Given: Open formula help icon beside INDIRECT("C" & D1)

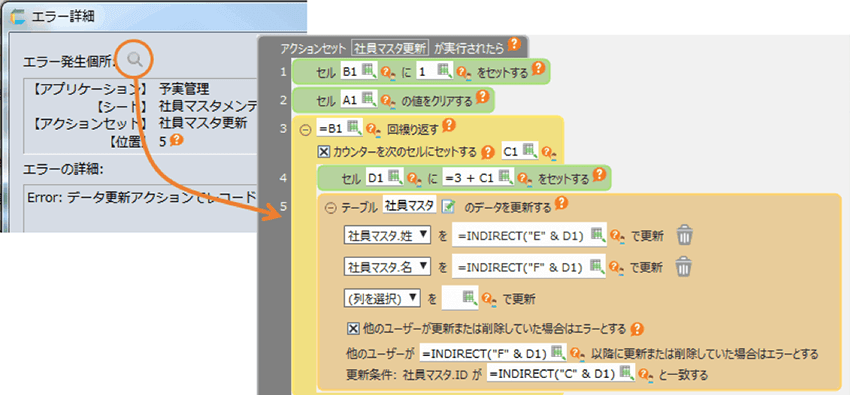Looking at the screenshot, I should pos(645,374).
